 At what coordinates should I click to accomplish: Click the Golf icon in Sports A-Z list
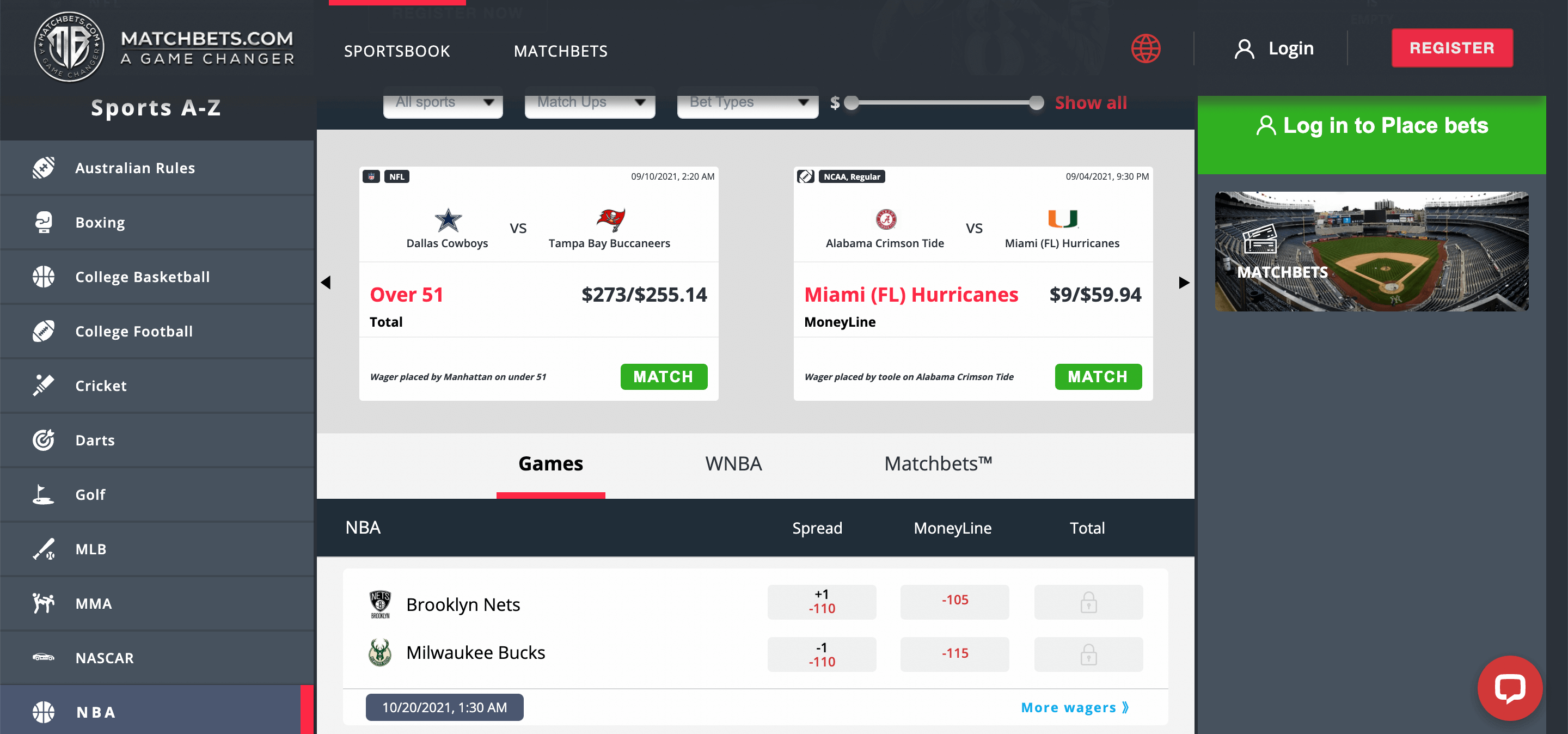point(43,494)
